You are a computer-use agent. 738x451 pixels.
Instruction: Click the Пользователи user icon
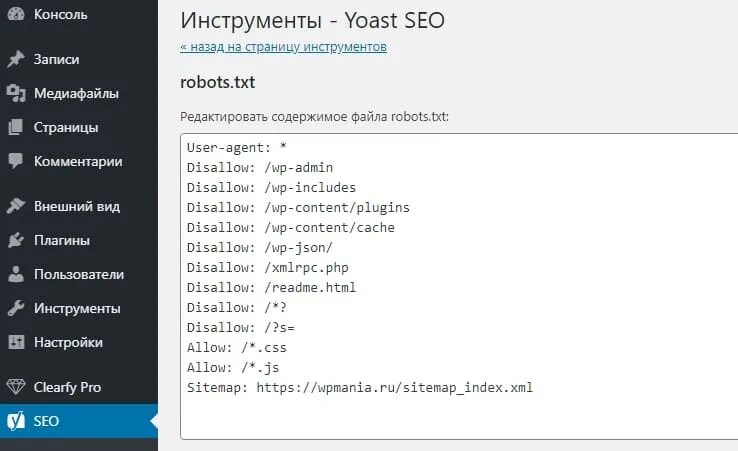click(x=15, y=274)
